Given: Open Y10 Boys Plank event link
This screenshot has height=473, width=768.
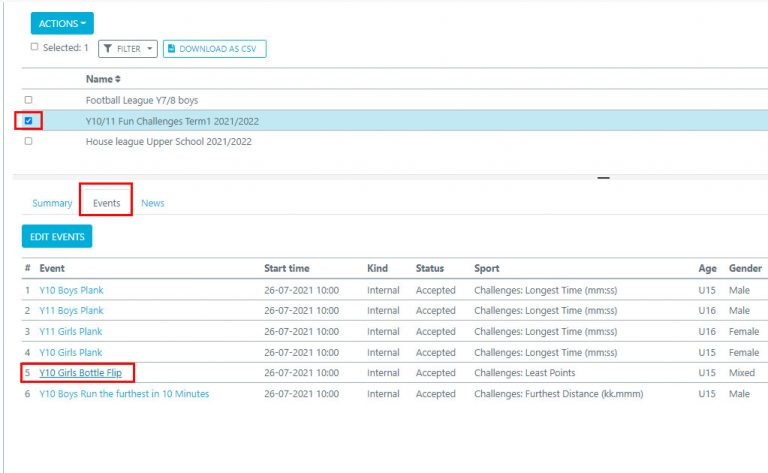Looking at the screenshot, I should pos(72,290).
